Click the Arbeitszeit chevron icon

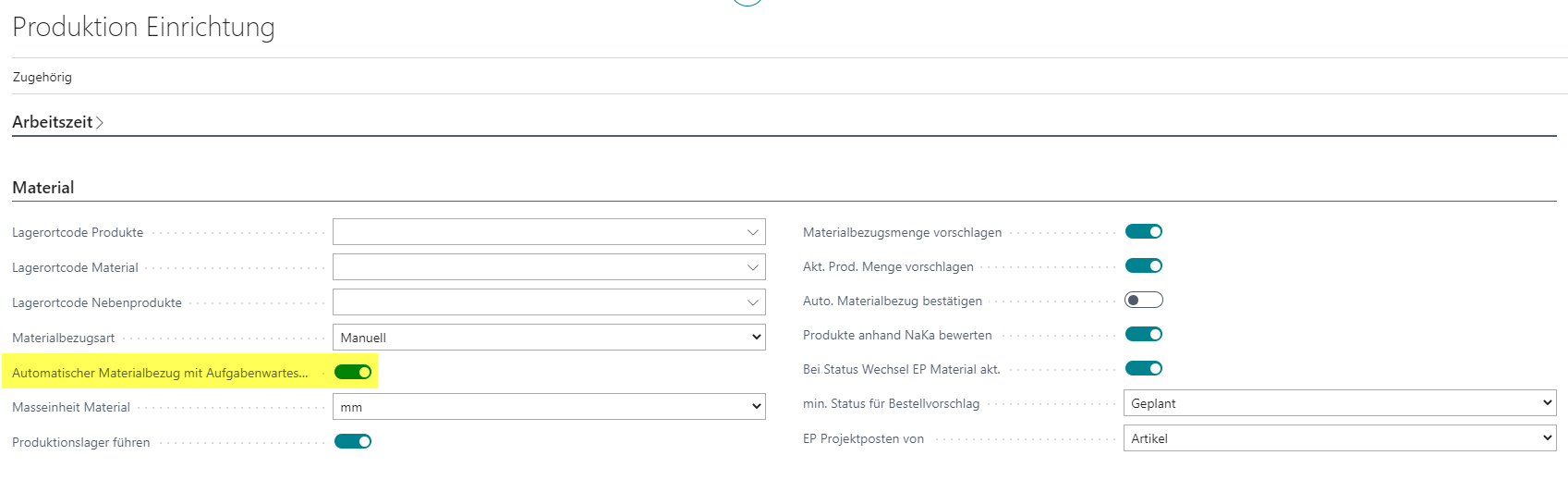click(x=100, y=123)
